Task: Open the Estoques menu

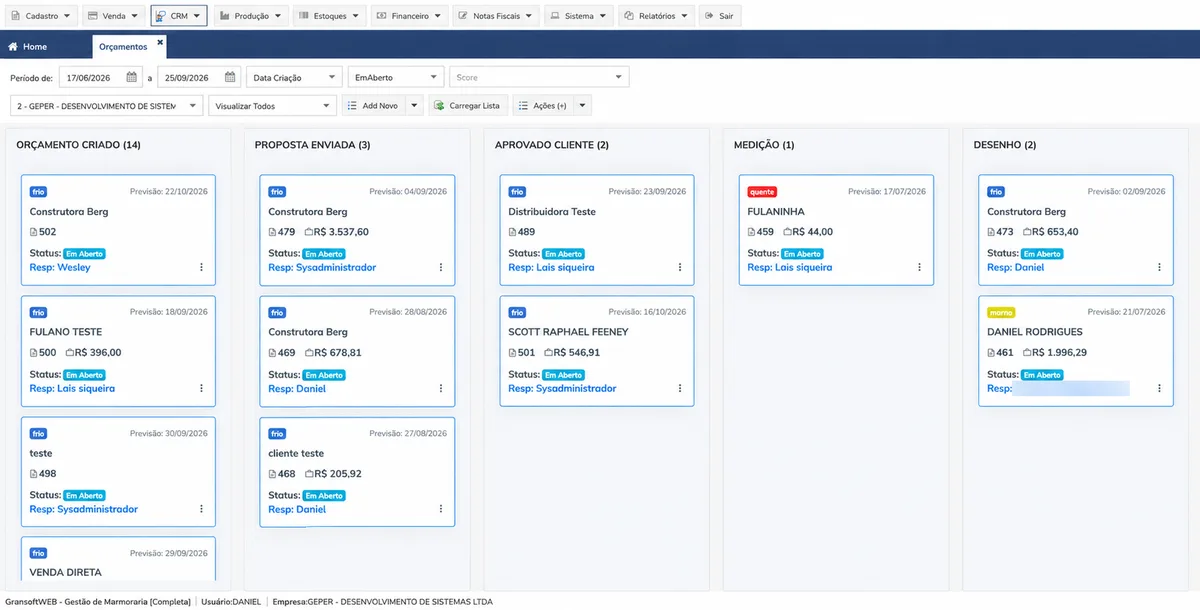Action: click(x=329, y=16)
